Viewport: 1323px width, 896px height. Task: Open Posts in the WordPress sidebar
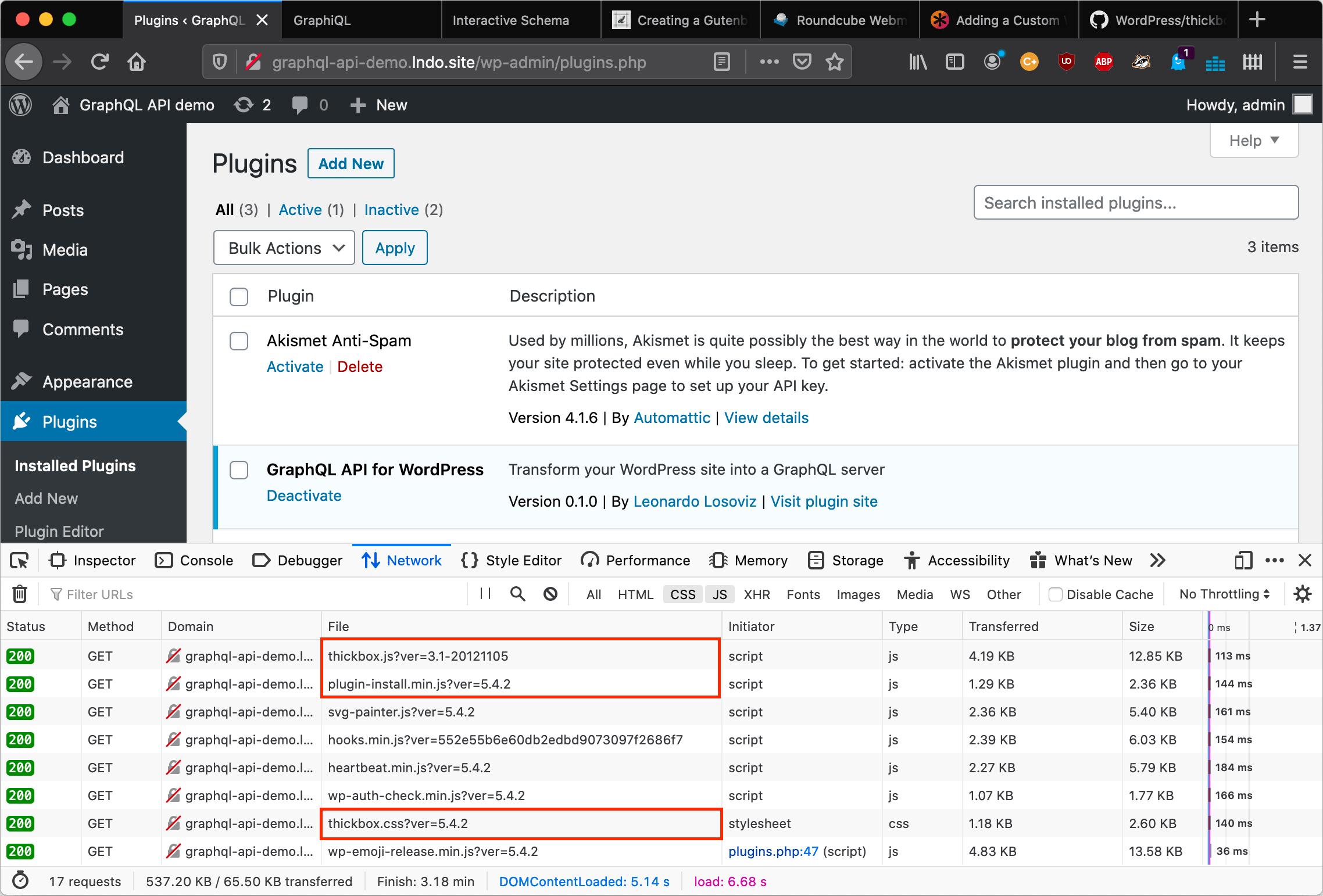coord(63,210)
